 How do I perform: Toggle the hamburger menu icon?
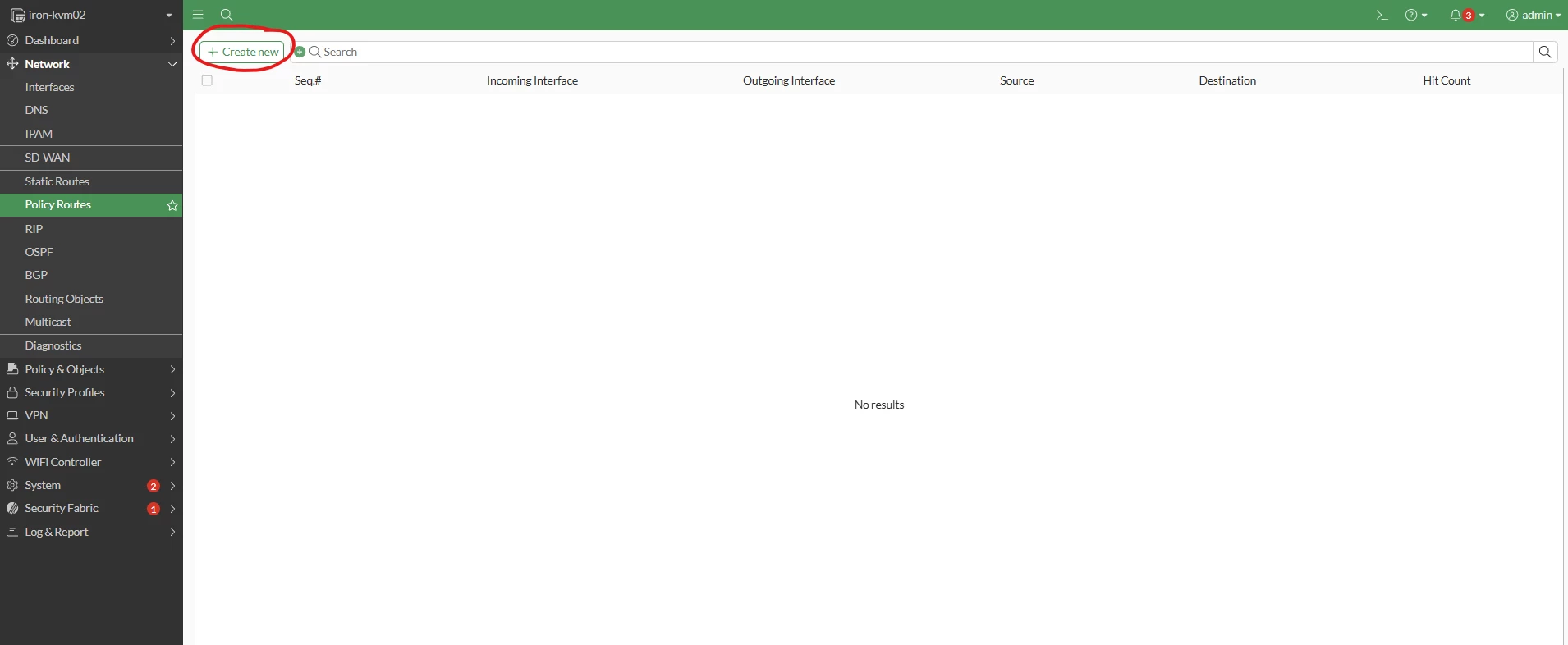coord(198,15)
